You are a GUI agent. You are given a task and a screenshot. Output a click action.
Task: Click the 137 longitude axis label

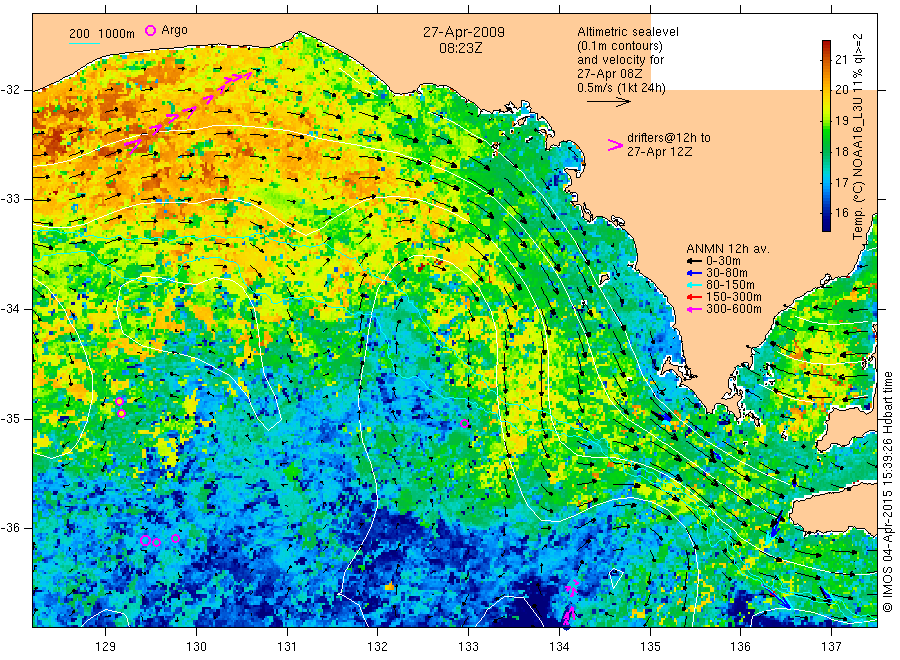831,647
